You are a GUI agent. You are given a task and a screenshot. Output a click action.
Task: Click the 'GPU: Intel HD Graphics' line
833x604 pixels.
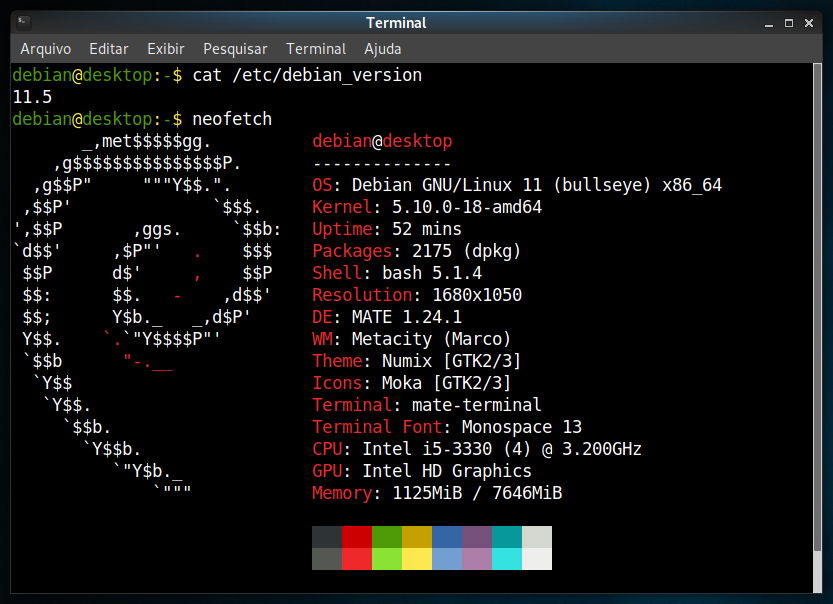click(x=422, y=471)
